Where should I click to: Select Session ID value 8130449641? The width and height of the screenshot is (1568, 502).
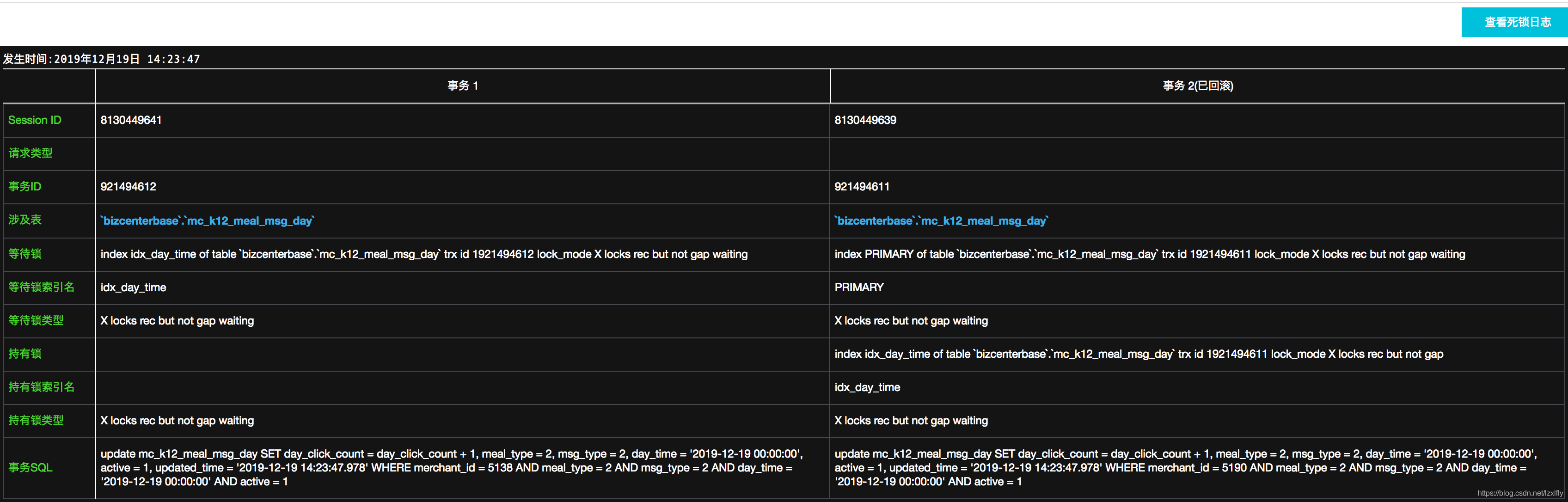point(131,121)
